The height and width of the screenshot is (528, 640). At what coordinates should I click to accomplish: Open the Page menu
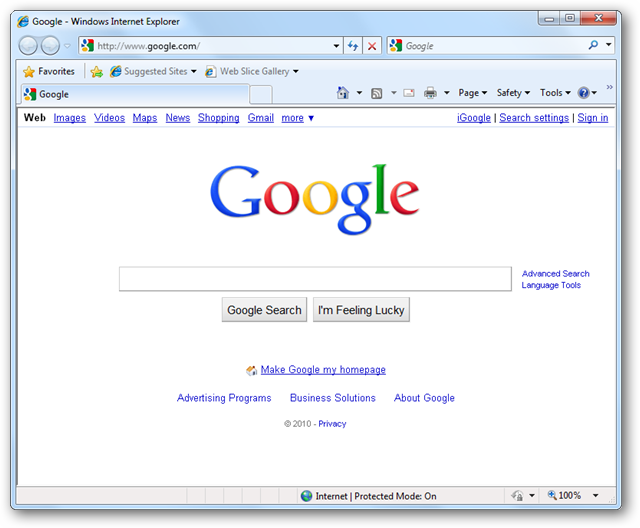click(x=472, y=93)
